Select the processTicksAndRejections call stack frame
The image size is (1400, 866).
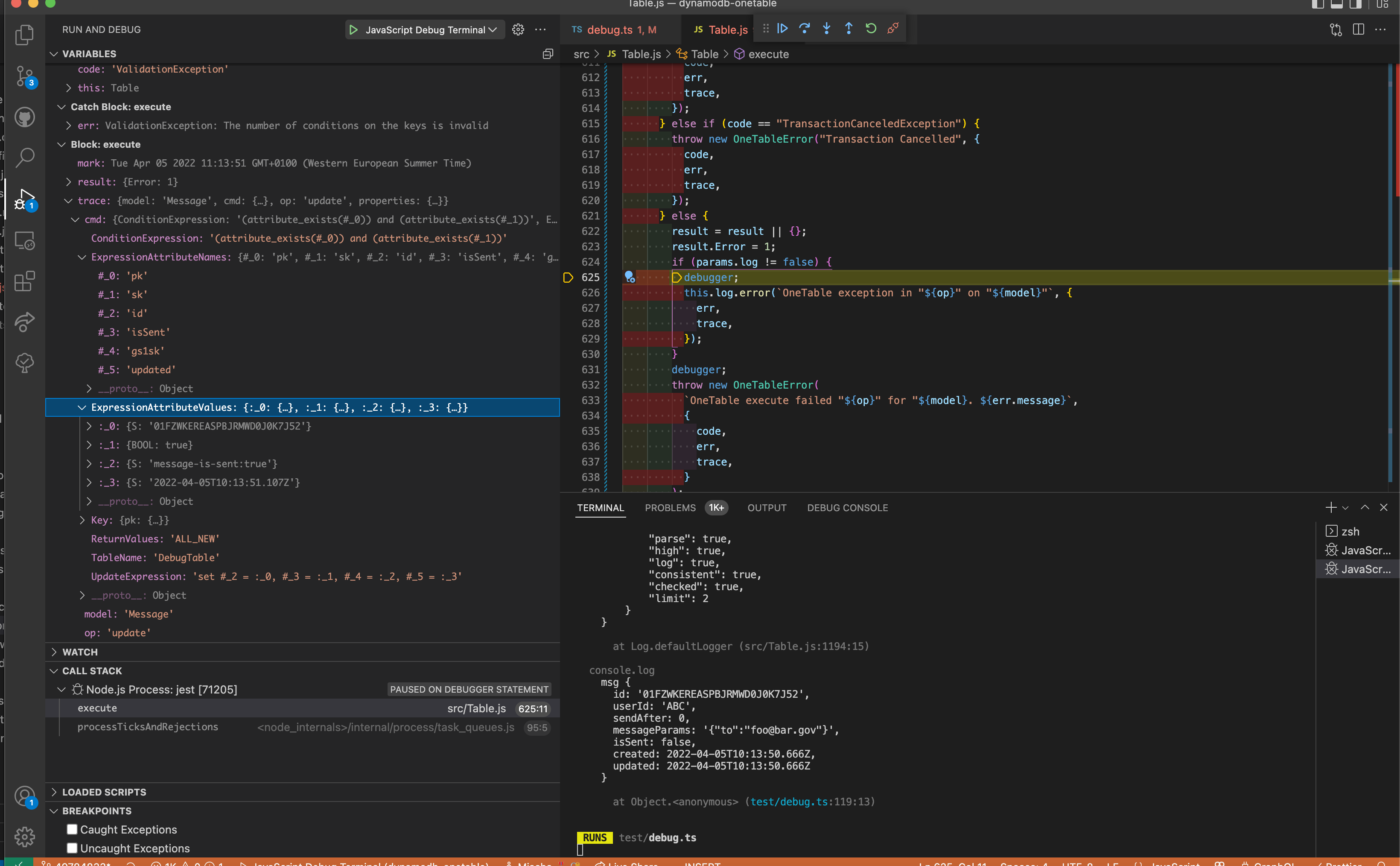(148, 727)
